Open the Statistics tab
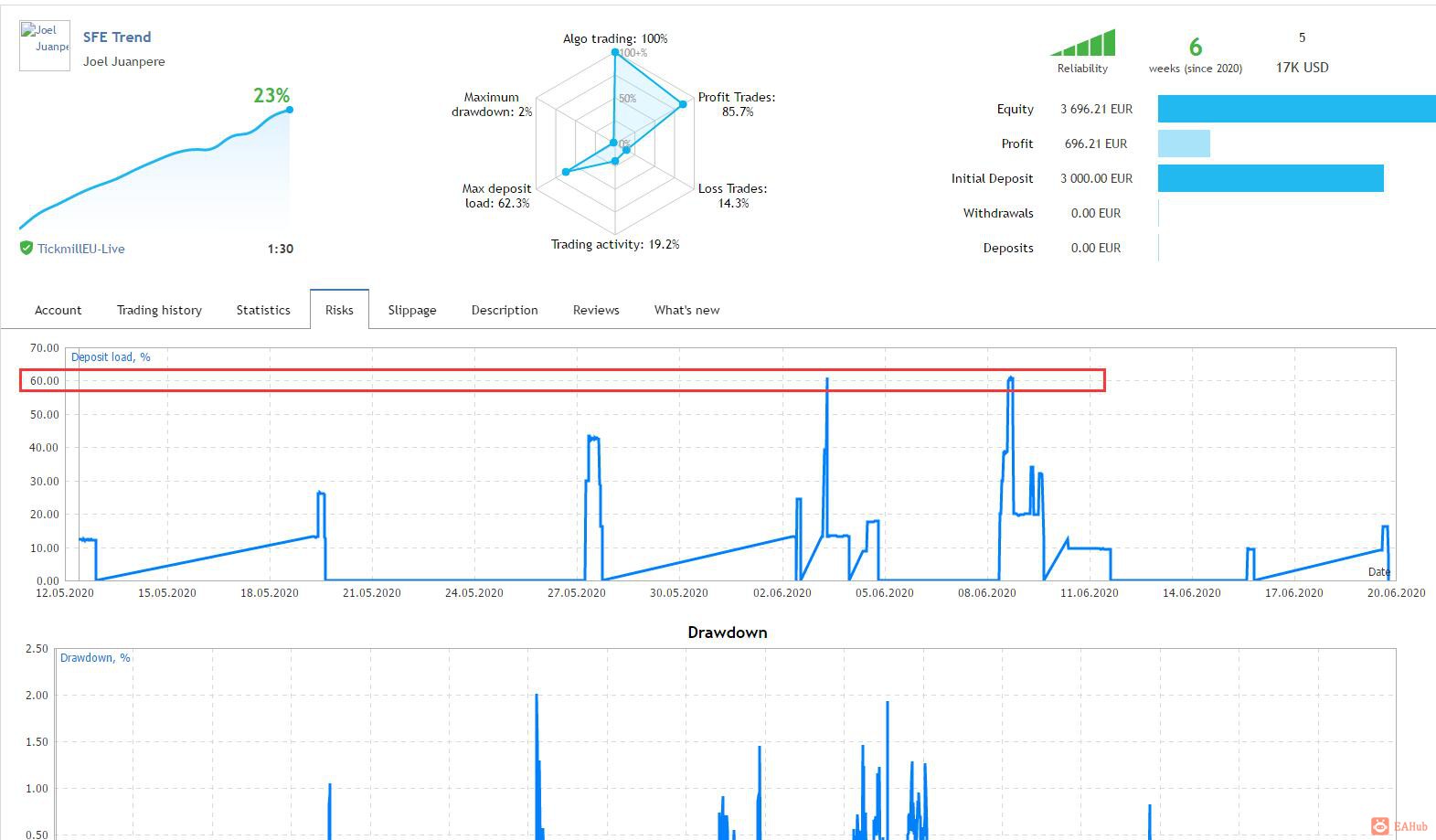Screen dimensions: 1436x840 point(263,310)
